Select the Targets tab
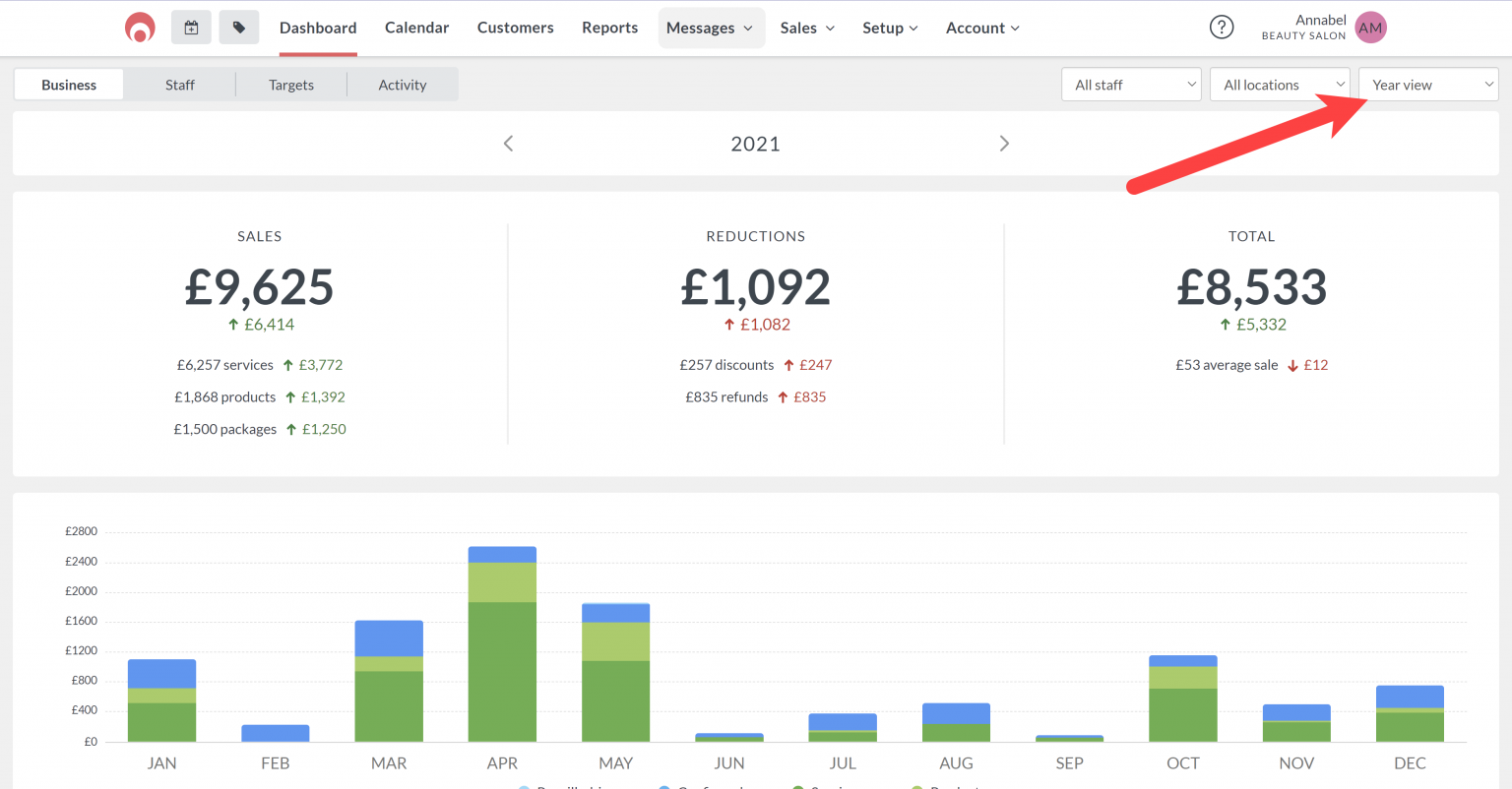 pos(291,85)
